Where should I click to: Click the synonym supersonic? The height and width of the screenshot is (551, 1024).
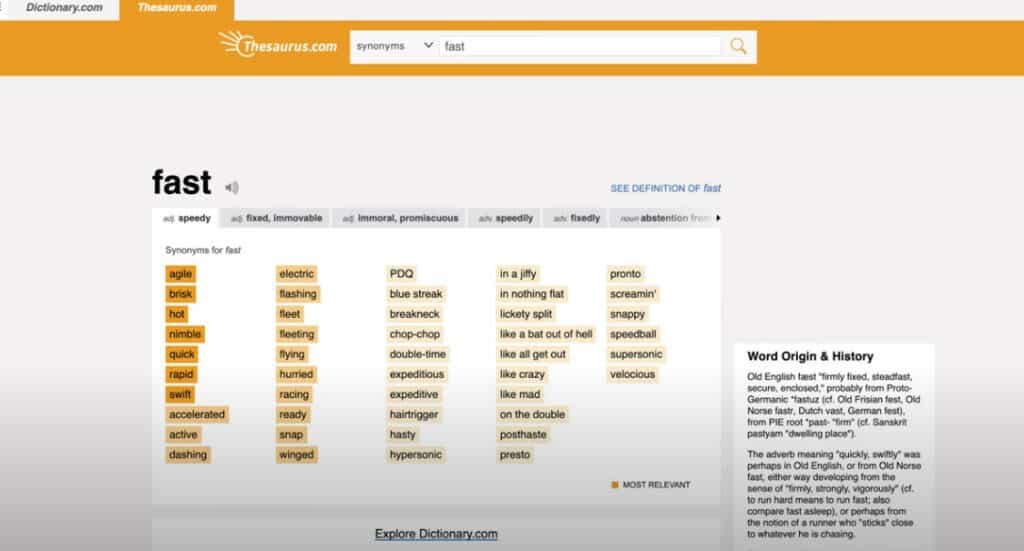pyautogui.click(x=636, y=354)
